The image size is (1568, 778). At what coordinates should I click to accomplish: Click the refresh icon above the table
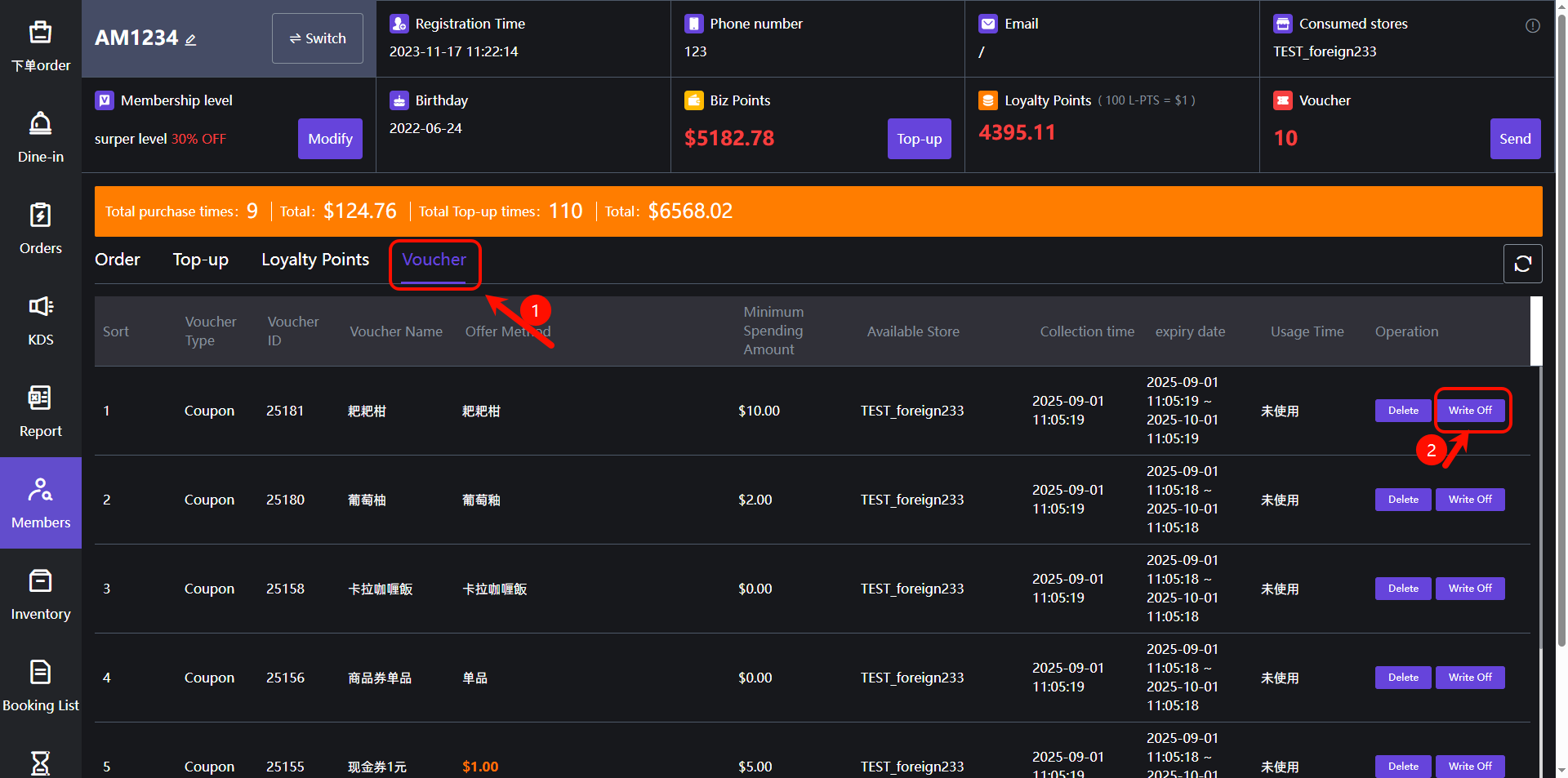(x=1522, y=264)
